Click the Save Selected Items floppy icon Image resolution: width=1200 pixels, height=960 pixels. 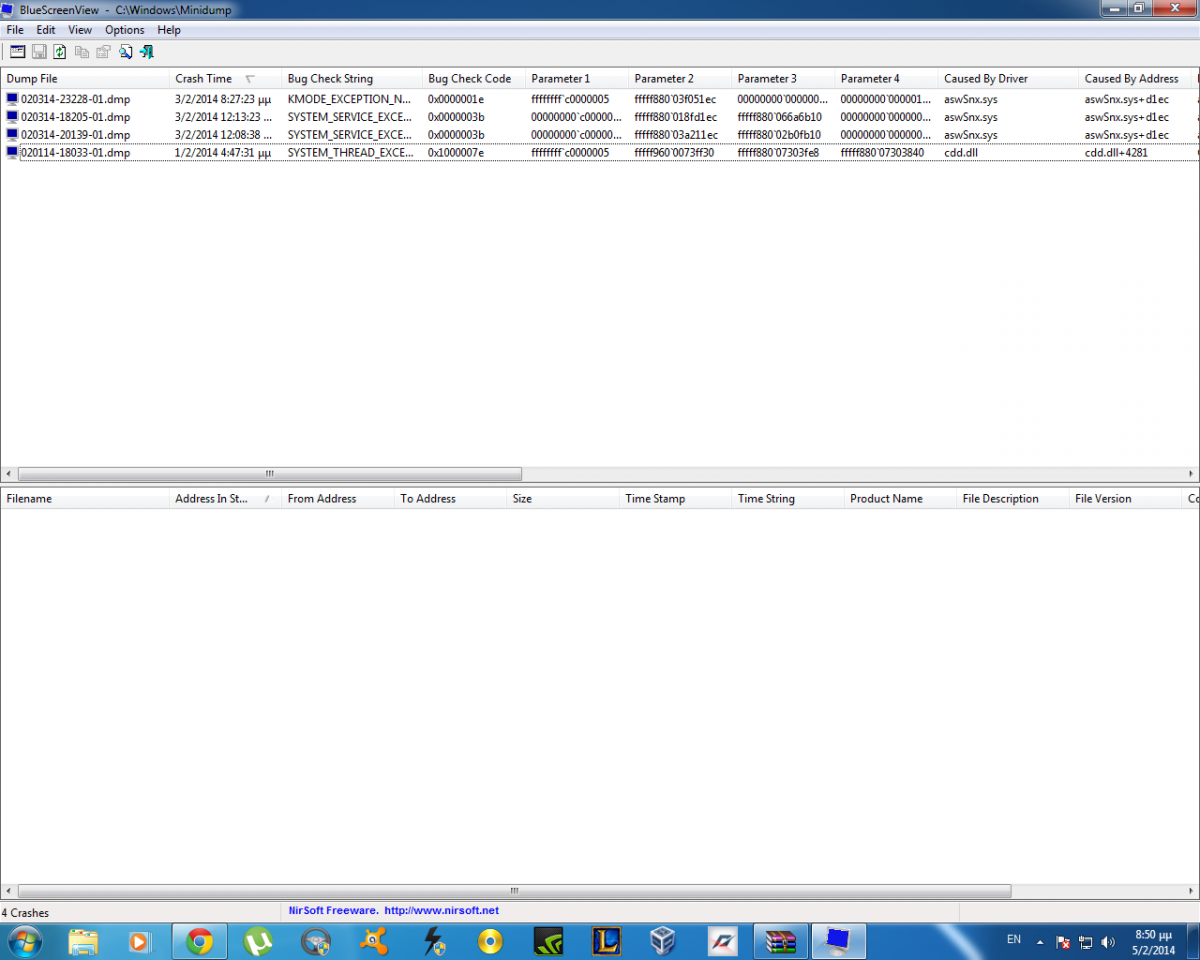39,51
